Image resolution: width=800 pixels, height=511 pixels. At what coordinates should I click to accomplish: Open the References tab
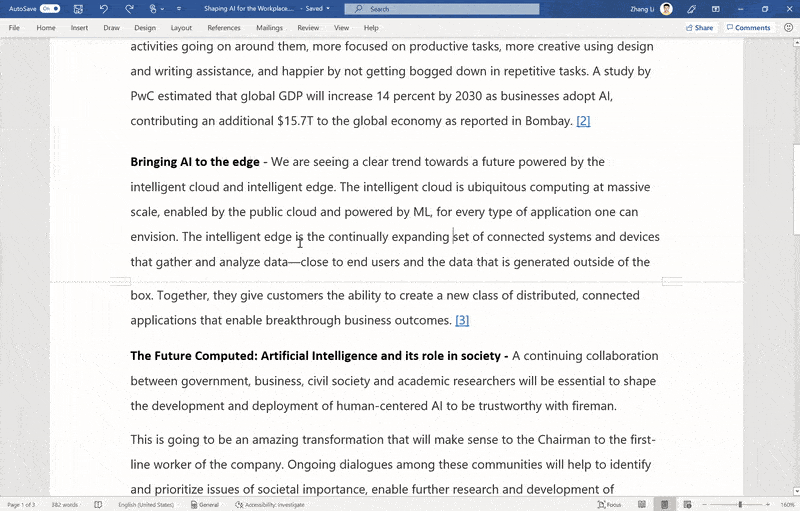click(x=224, y=28)
